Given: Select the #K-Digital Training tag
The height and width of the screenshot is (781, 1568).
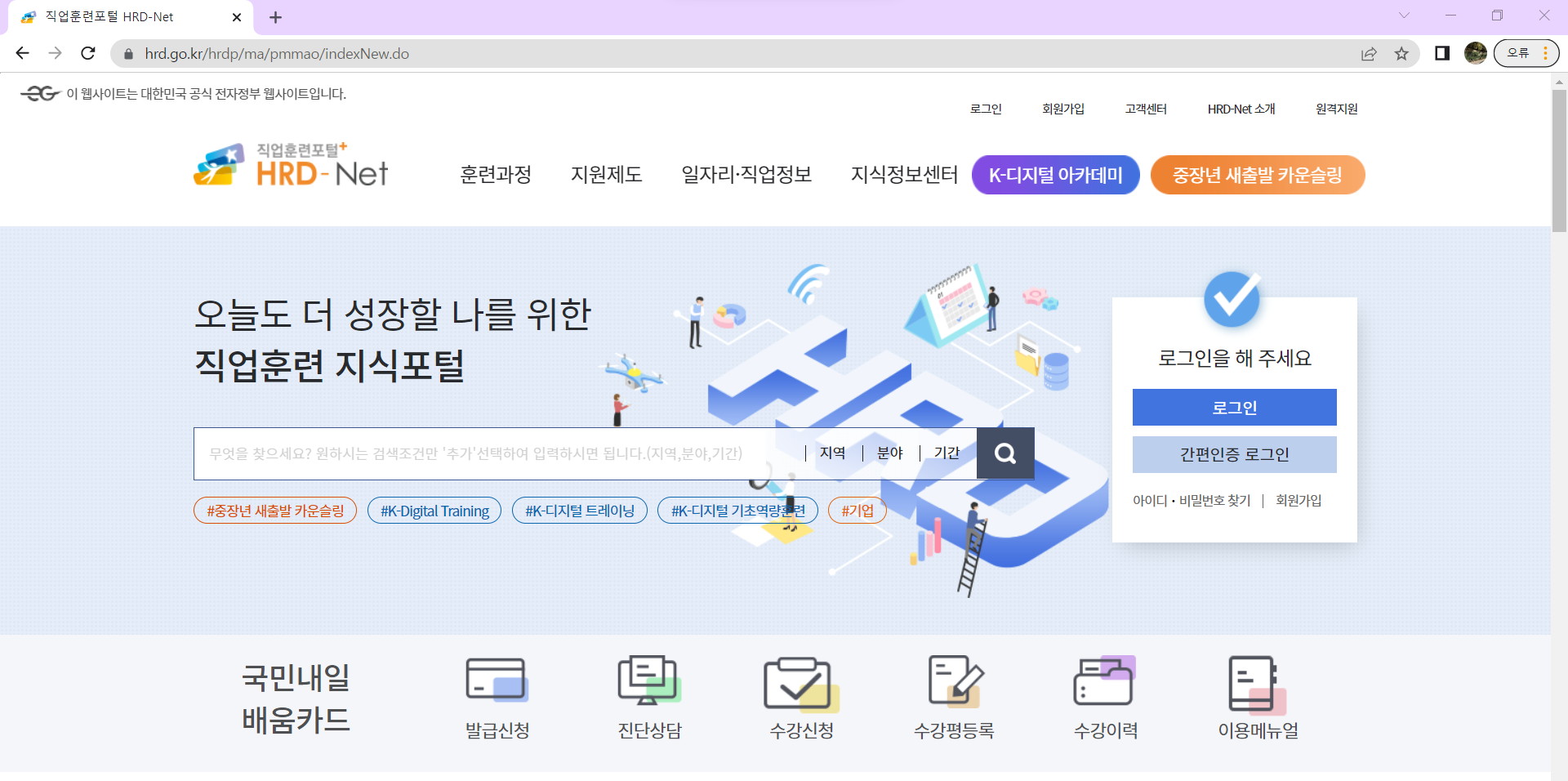Looking at the screenshot, I should click(434, 511).
